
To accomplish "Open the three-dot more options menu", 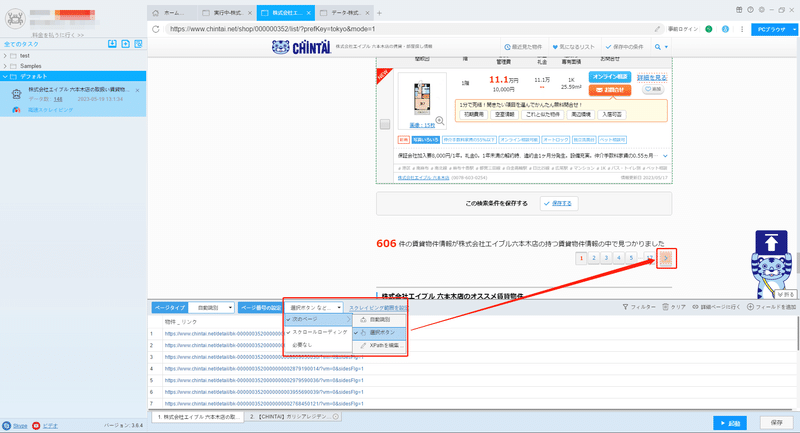I will [742, 29].
